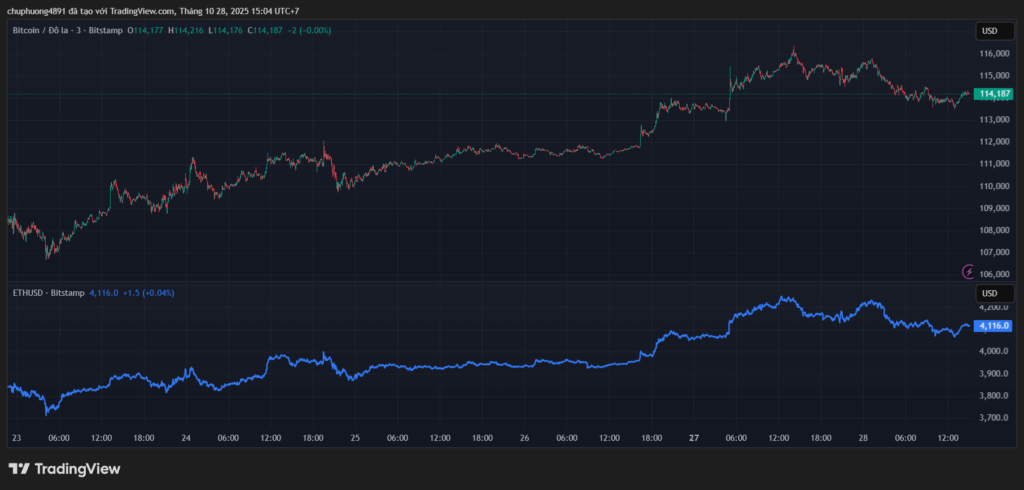The width and height of the screenshot is (1024, 490).
Task: Open the USD currency selector on ETHUSD pane
Action: point(989,293)
